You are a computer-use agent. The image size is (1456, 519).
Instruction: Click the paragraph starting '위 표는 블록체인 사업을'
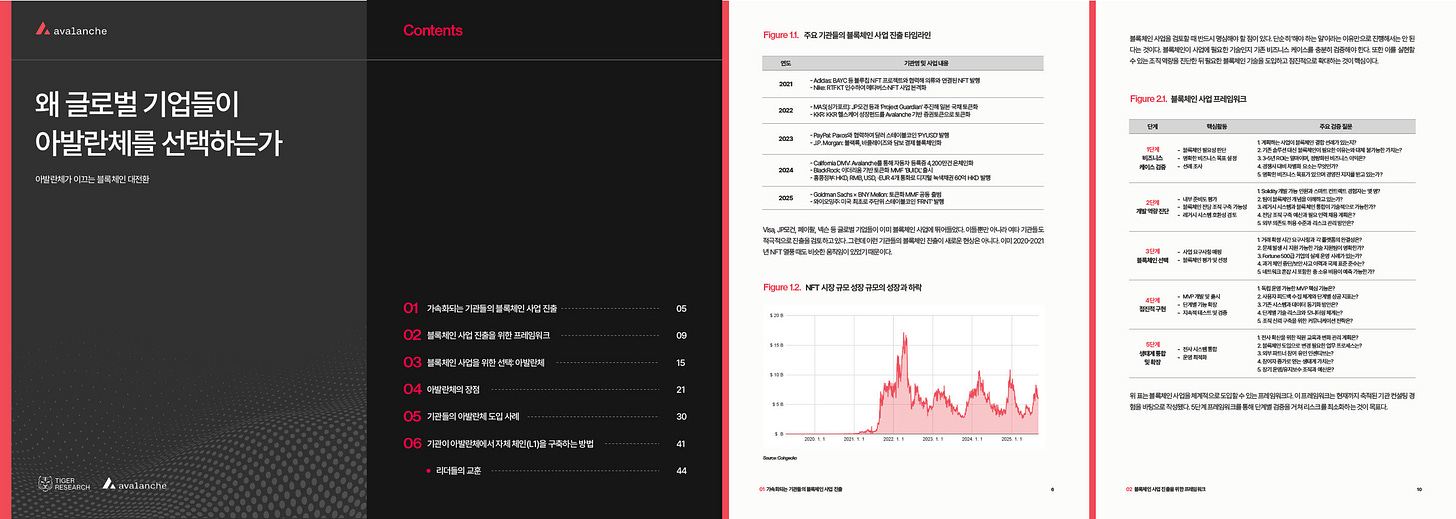(1274, 402)
